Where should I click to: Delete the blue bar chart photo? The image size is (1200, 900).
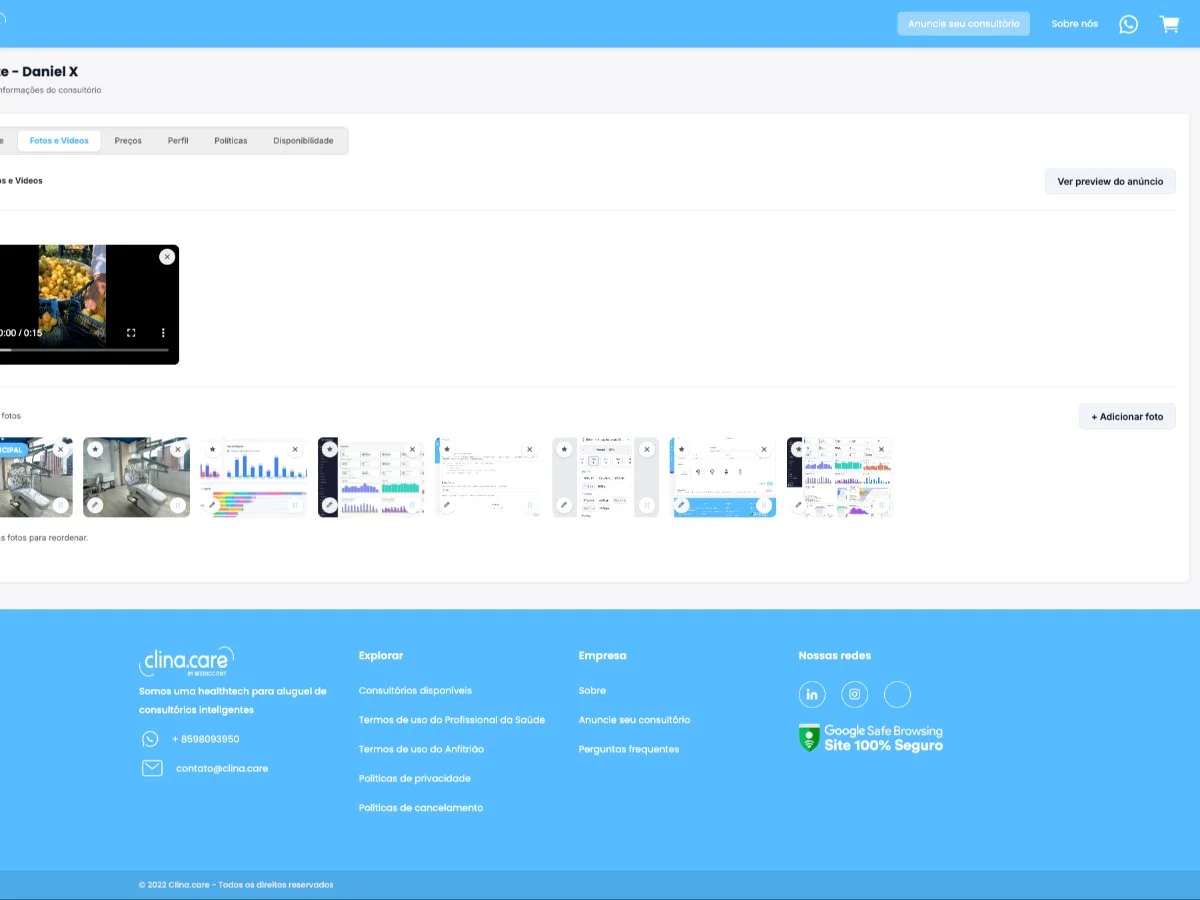295,450
